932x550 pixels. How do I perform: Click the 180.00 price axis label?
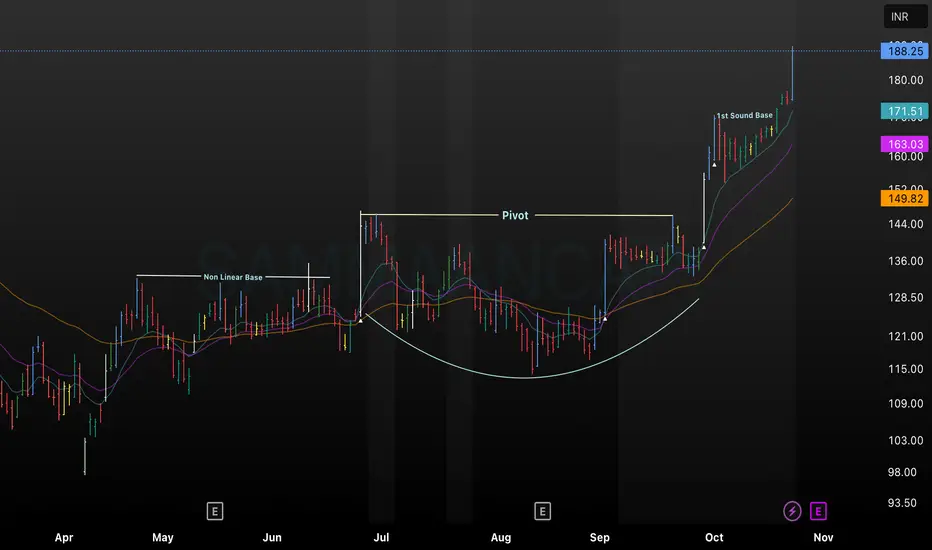(905, 80)
